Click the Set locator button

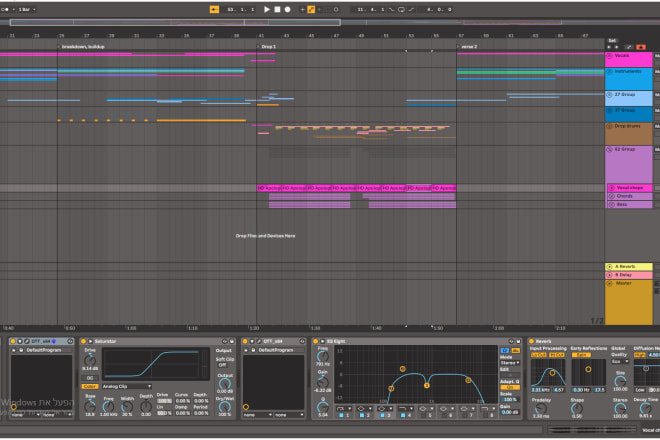(612, 40)
